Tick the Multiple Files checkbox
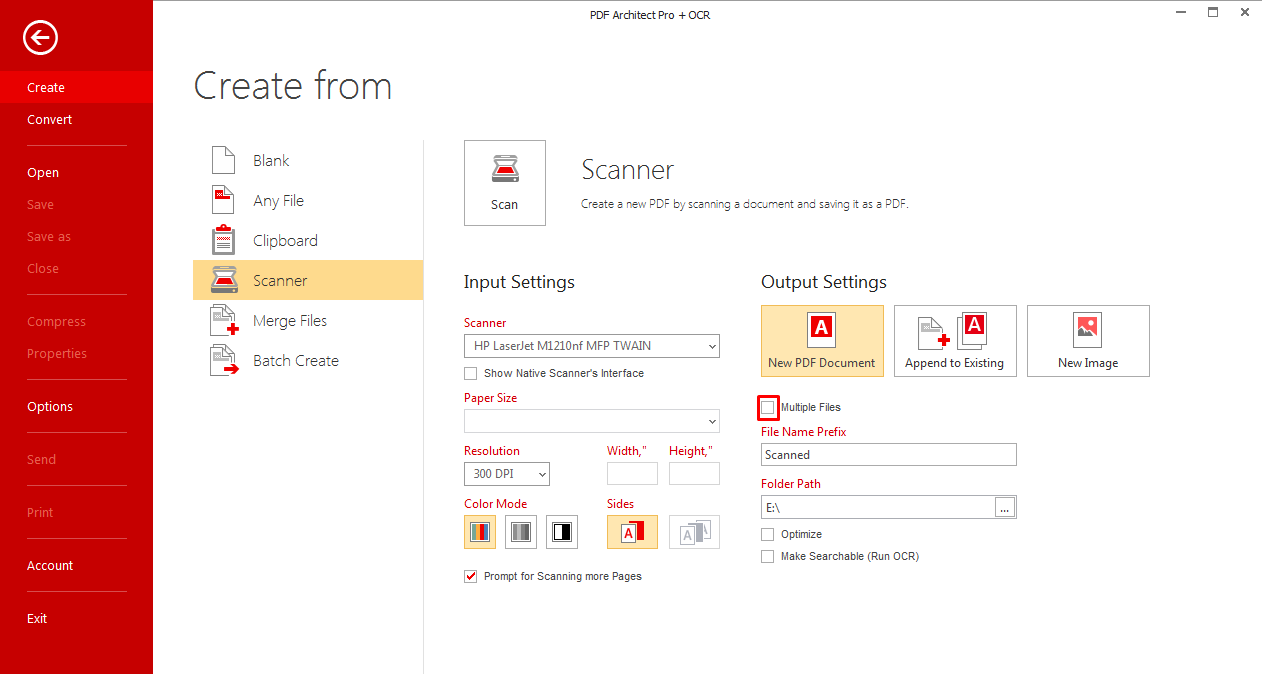Viewport: 1262px width, 674px height. [768, 407]
